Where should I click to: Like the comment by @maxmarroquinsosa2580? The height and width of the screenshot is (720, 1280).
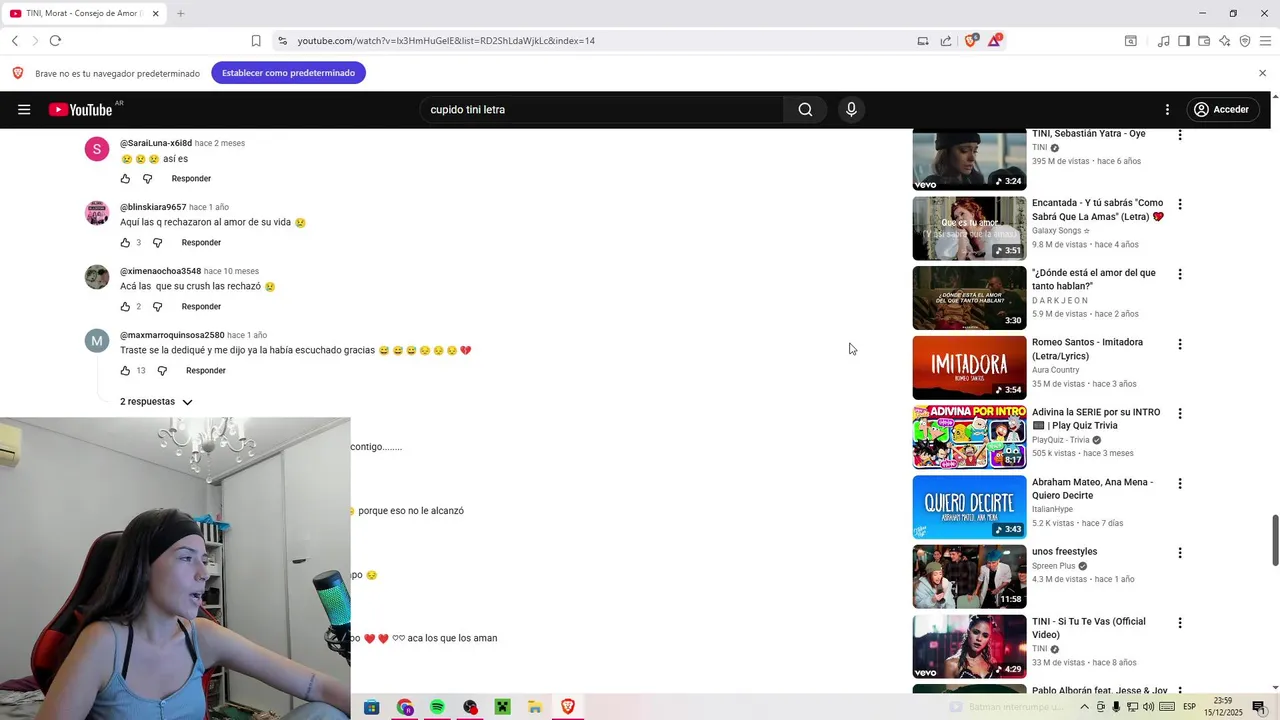tap(125, 371)
